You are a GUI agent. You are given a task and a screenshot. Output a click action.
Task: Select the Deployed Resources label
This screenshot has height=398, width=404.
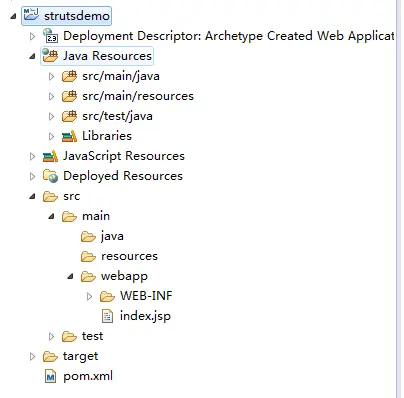click(x=123, y=176)
